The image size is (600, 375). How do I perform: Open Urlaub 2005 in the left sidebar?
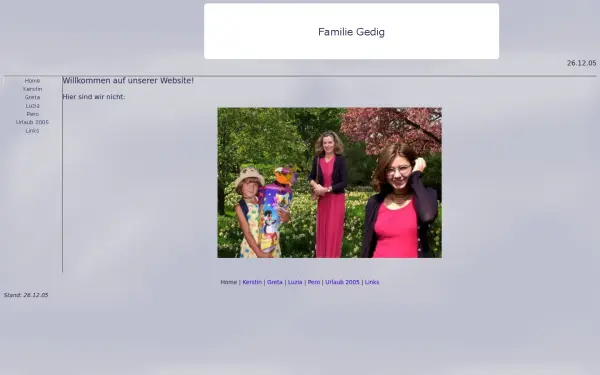click(x=32, y=122)
